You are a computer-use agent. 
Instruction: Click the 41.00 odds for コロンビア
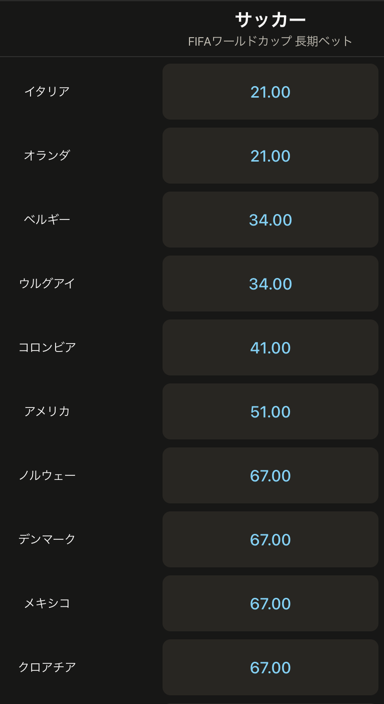[270, 348]
